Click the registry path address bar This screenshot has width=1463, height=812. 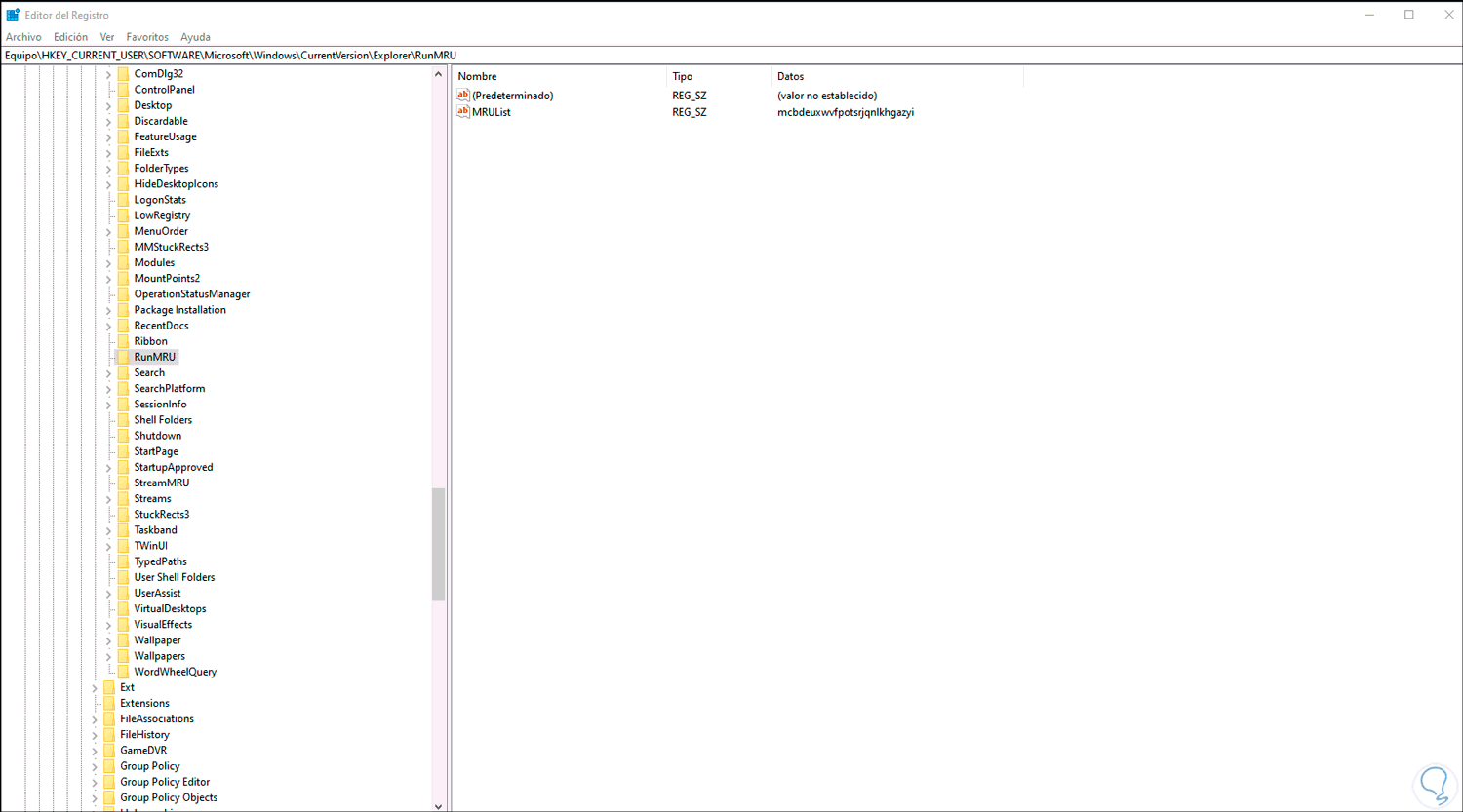pos(390,56)
